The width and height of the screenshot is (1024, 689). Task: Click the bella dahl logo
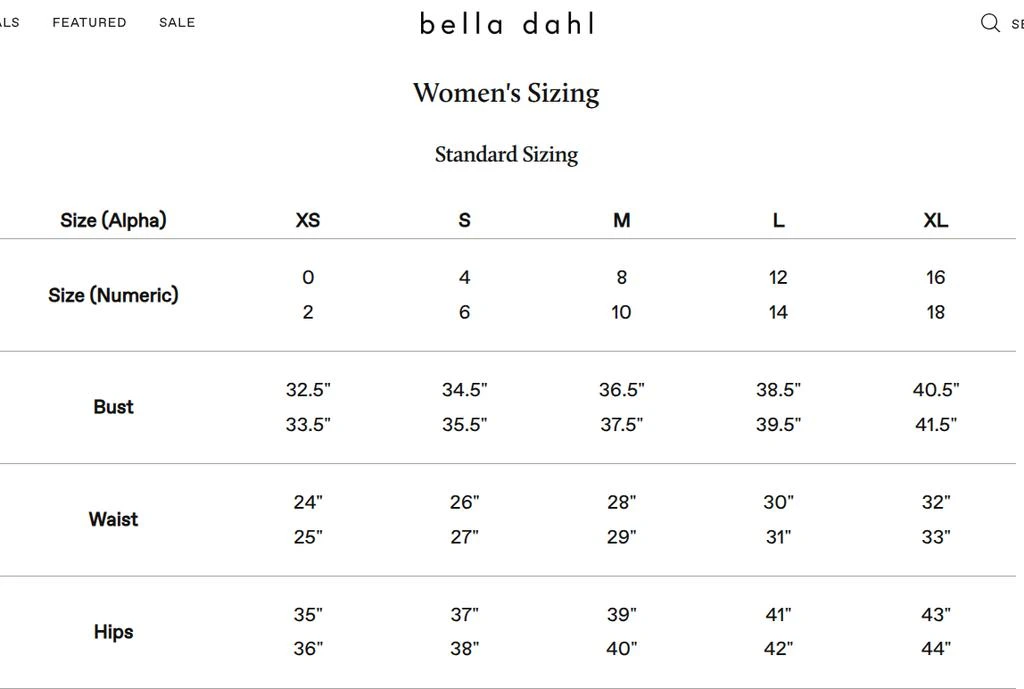tap(506, 23)
